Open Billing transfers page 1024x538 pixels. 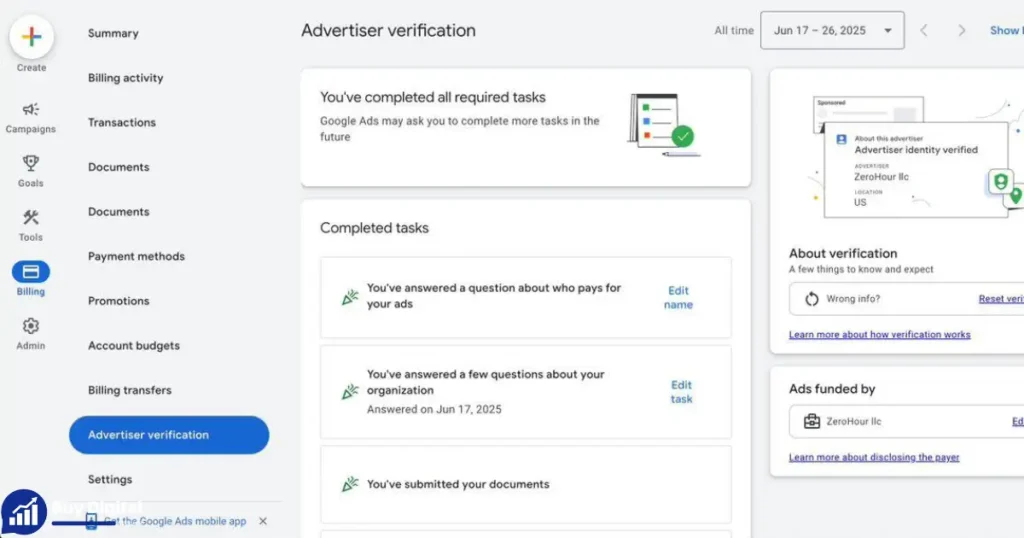click(129, 390)
